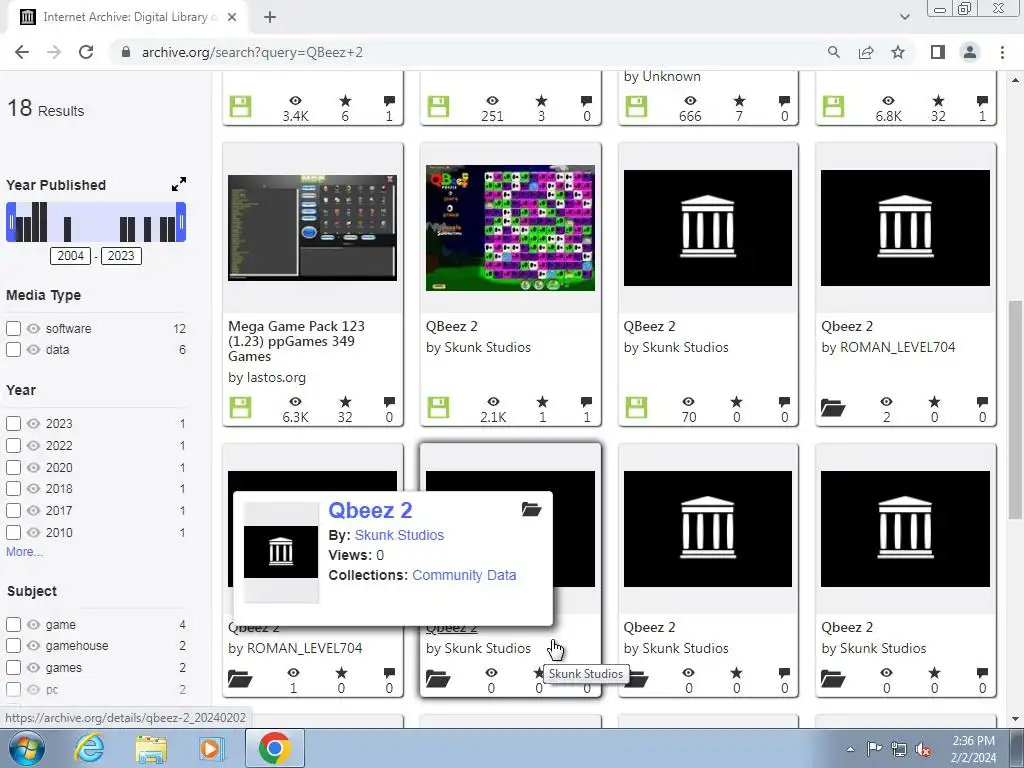The width and height of the screenshot is (1024, 768).
Task: Open Community Data collection link
Action: click(464, 575)
